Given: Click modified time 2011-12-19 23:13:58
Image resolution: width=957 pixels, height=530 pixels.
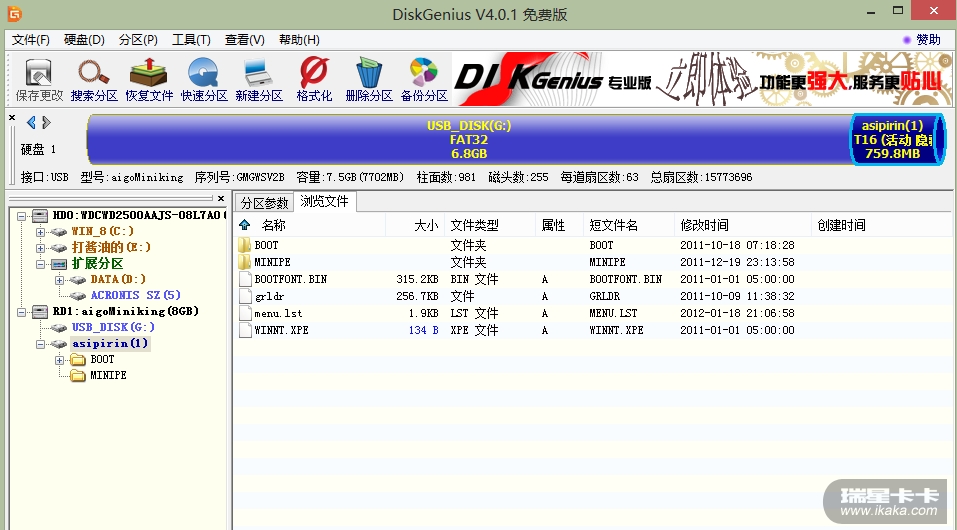Looking at the screenshot, I should tap(737, 262).
